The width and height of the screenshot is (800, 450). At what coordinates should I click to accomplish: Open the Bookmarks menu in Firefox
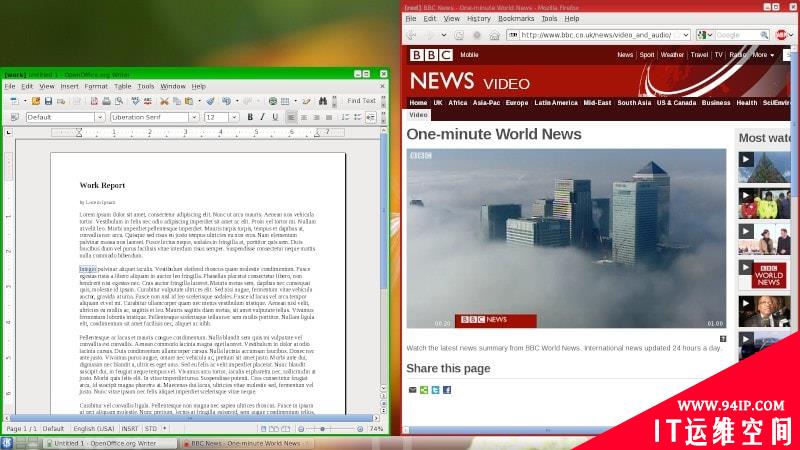click(x=516, y=18)
